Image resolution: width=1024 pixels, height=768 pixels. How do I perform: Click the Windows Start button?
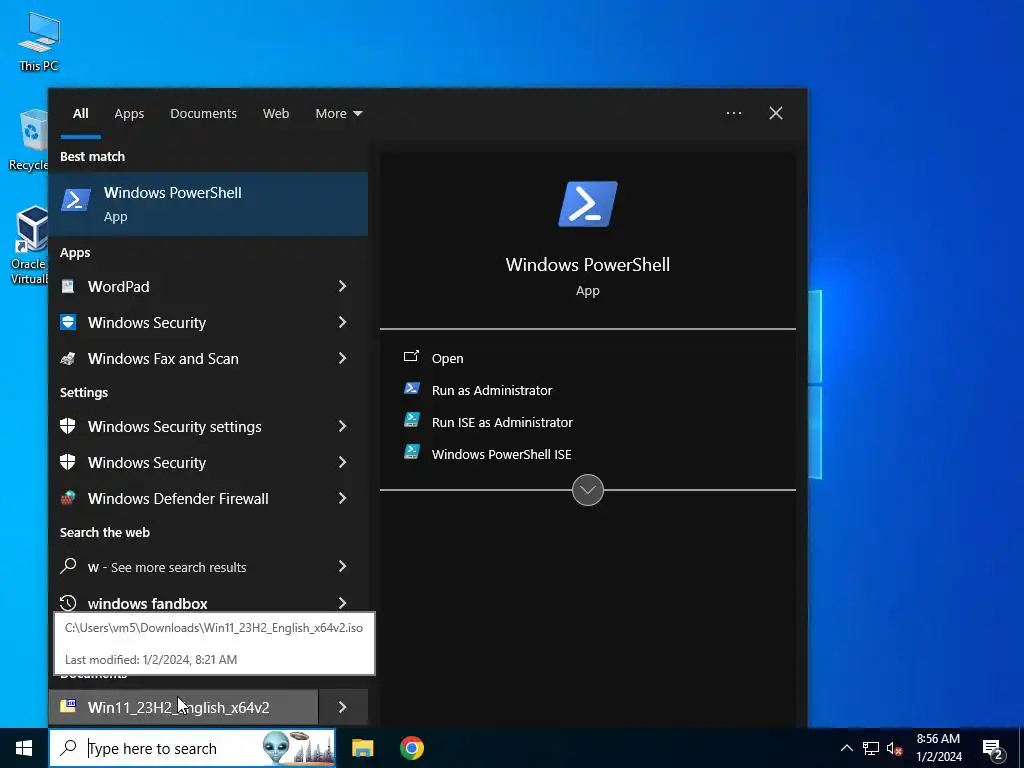24,748
